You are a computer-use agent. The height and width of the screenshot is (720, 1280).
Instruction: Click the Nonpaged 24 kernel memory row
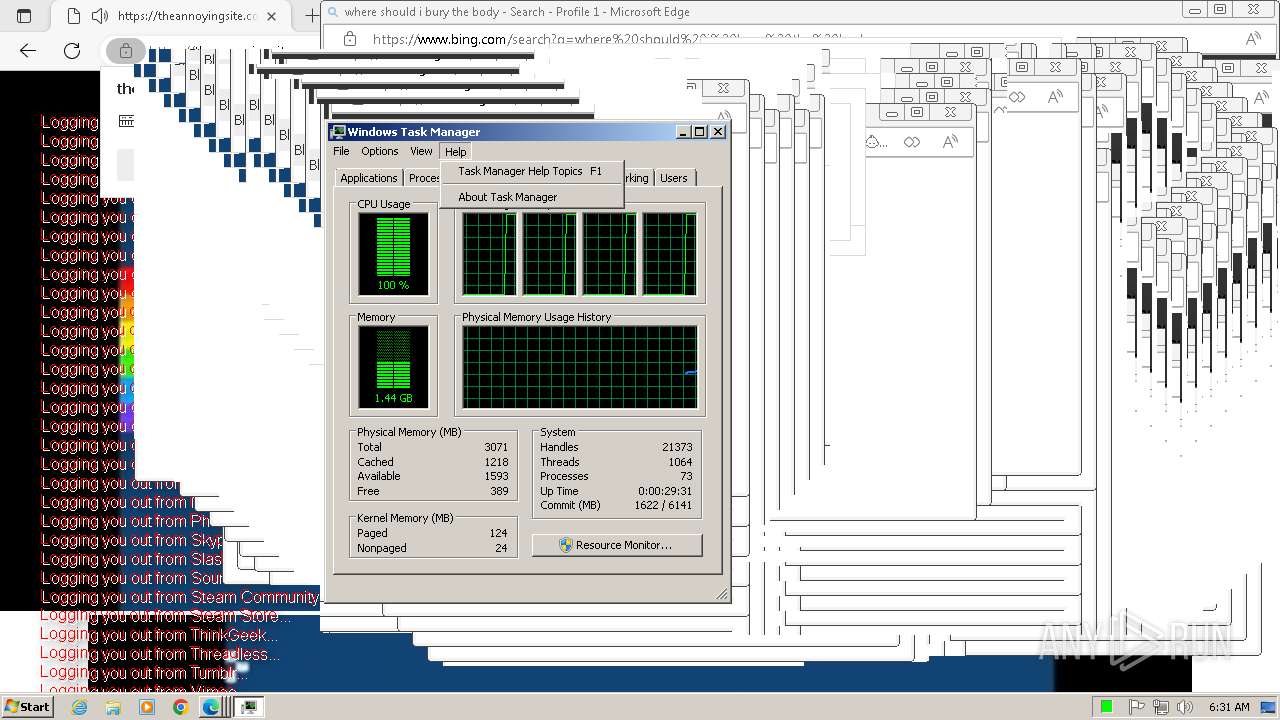coord(432,548)
